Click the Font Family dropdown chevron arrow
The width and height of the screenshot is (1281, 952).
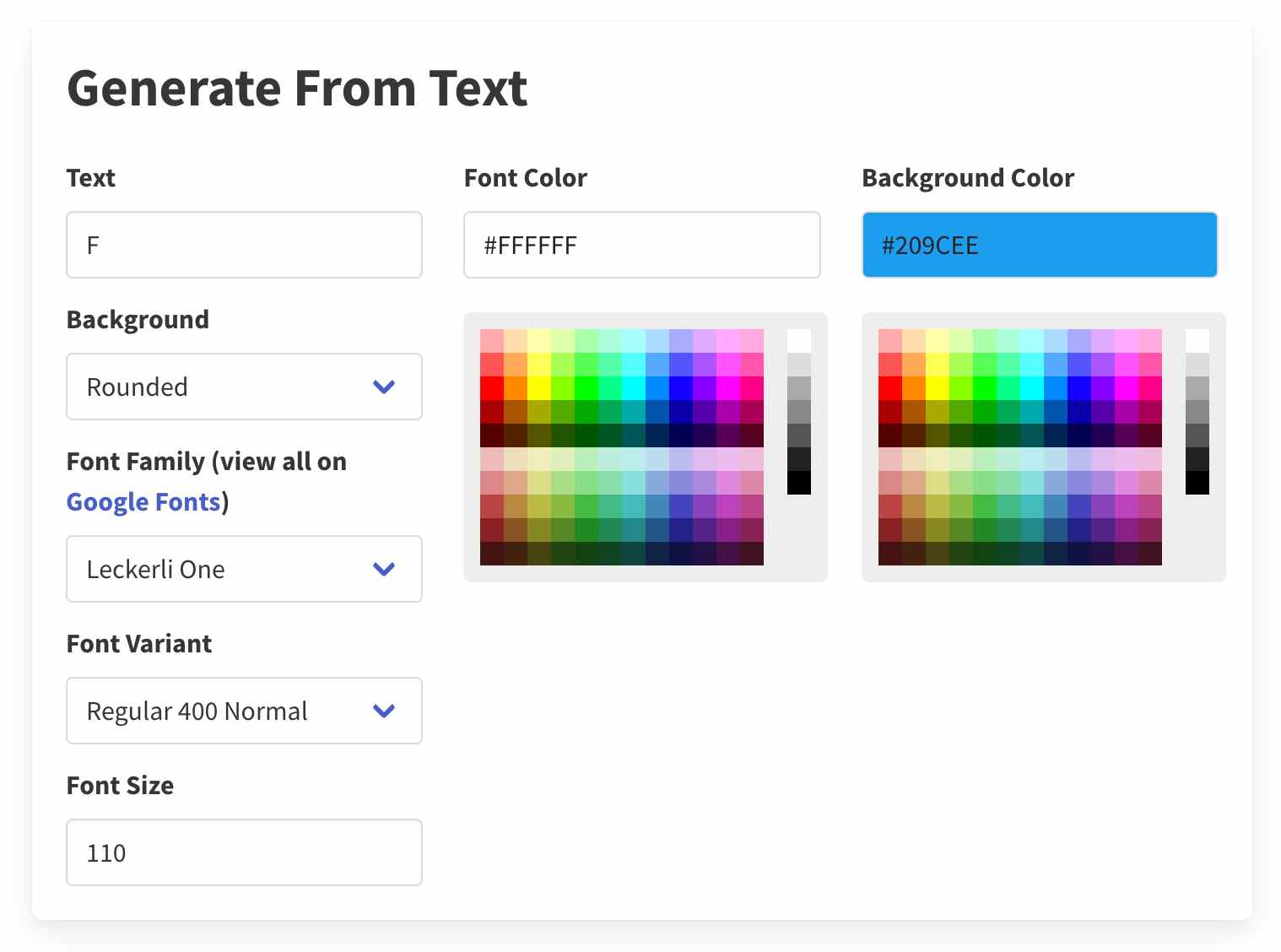384,569
